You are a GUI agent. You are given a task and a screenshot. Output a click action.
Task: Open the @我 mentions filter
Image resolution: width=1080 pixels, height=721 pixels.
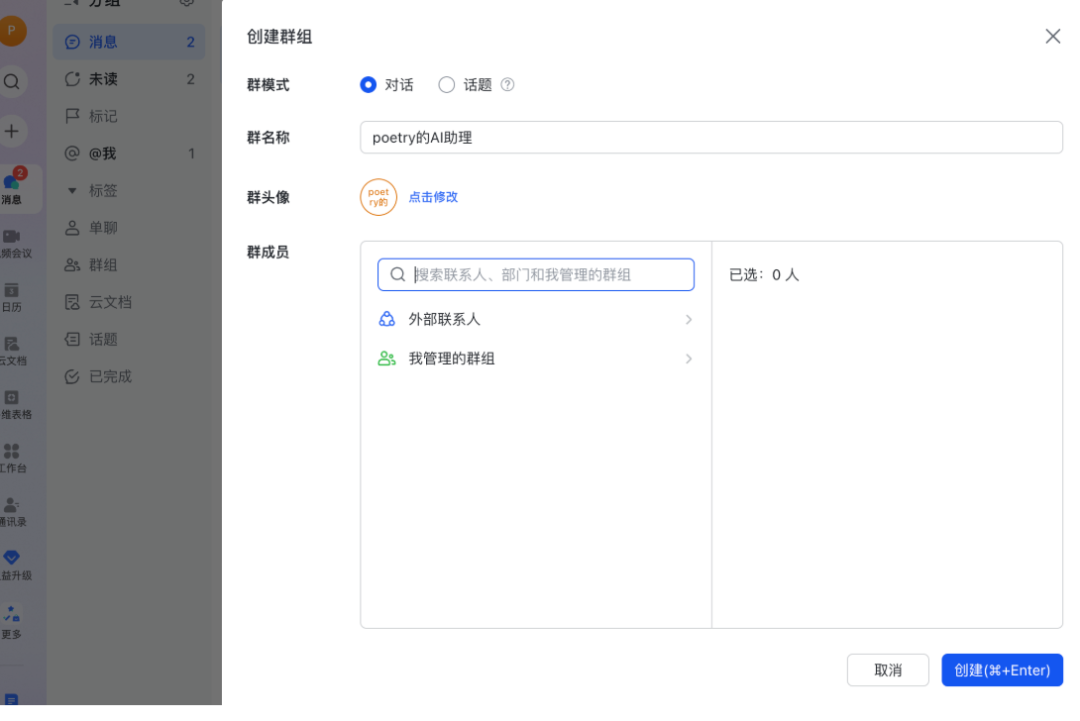tap(129, 154)
